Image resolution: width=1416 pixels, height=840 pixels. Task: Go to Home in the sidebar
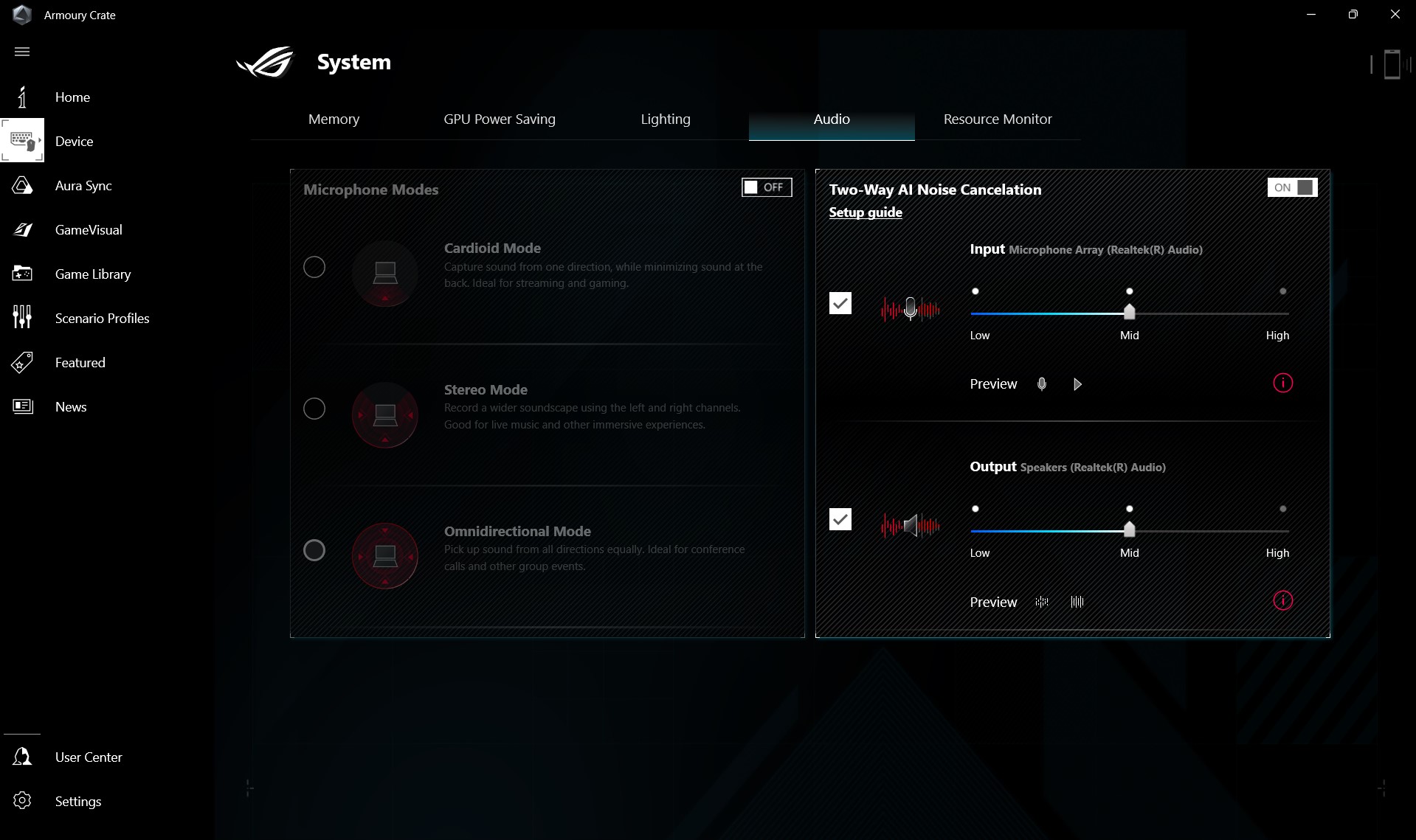coord(72,97)
